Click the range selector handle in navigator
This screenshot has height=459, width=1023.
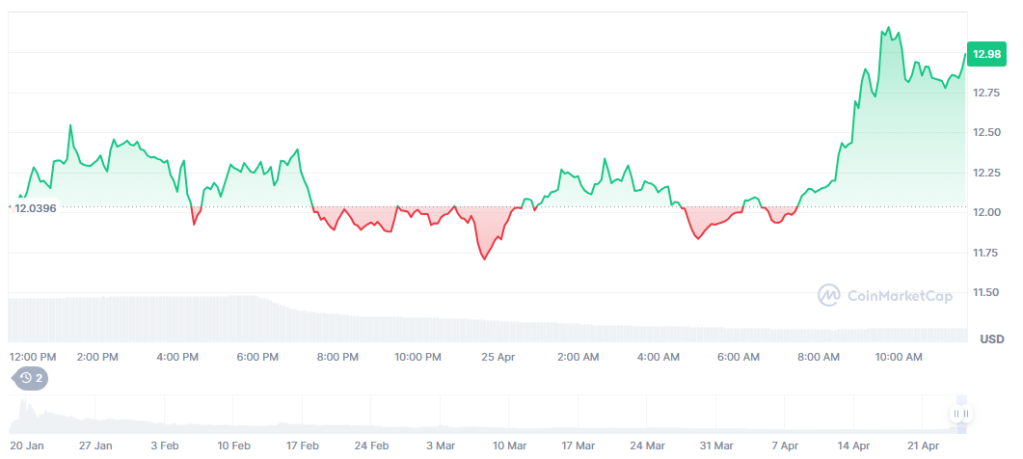[961, 413]
